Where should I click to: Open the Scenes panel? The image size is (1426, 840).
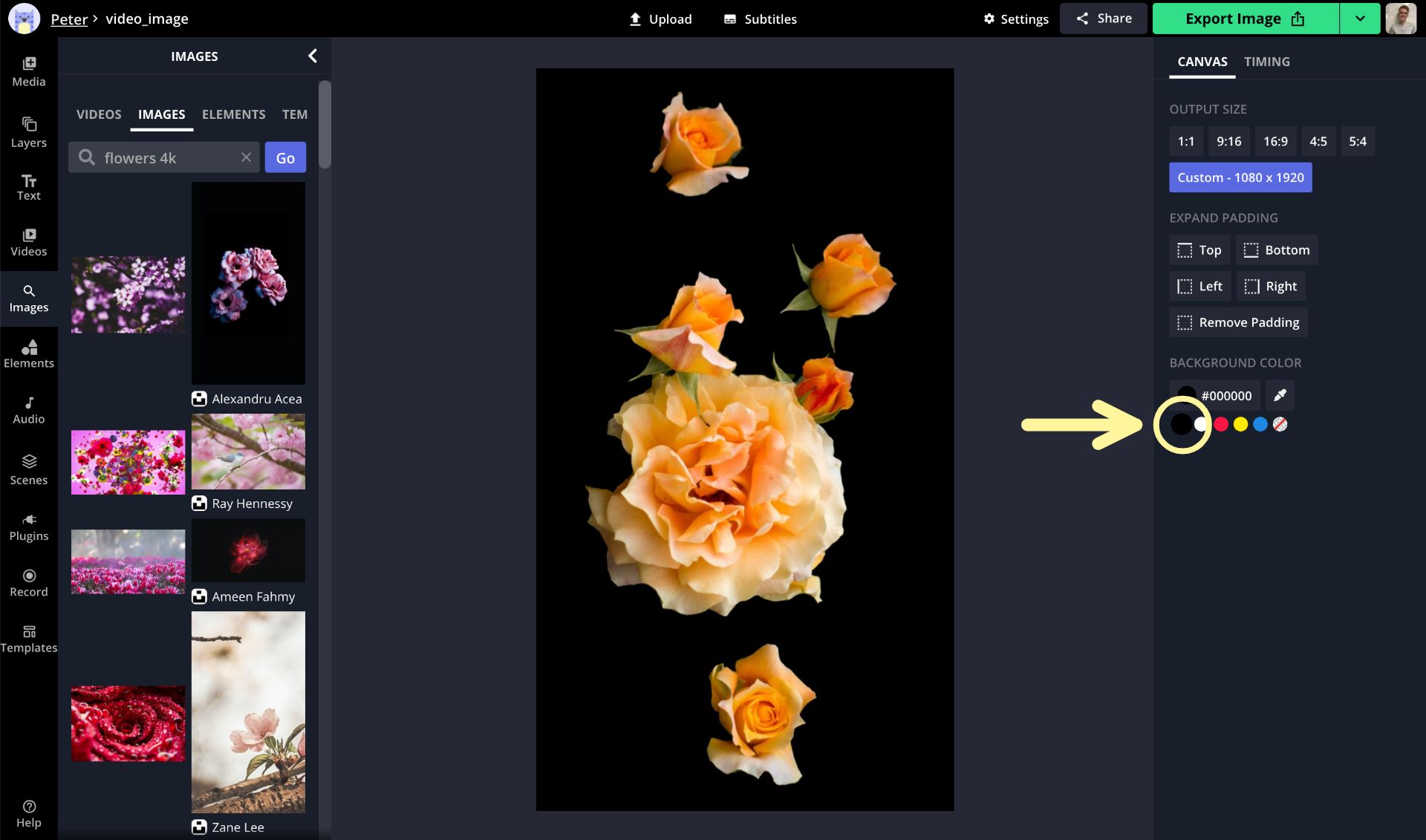(29, 469)
